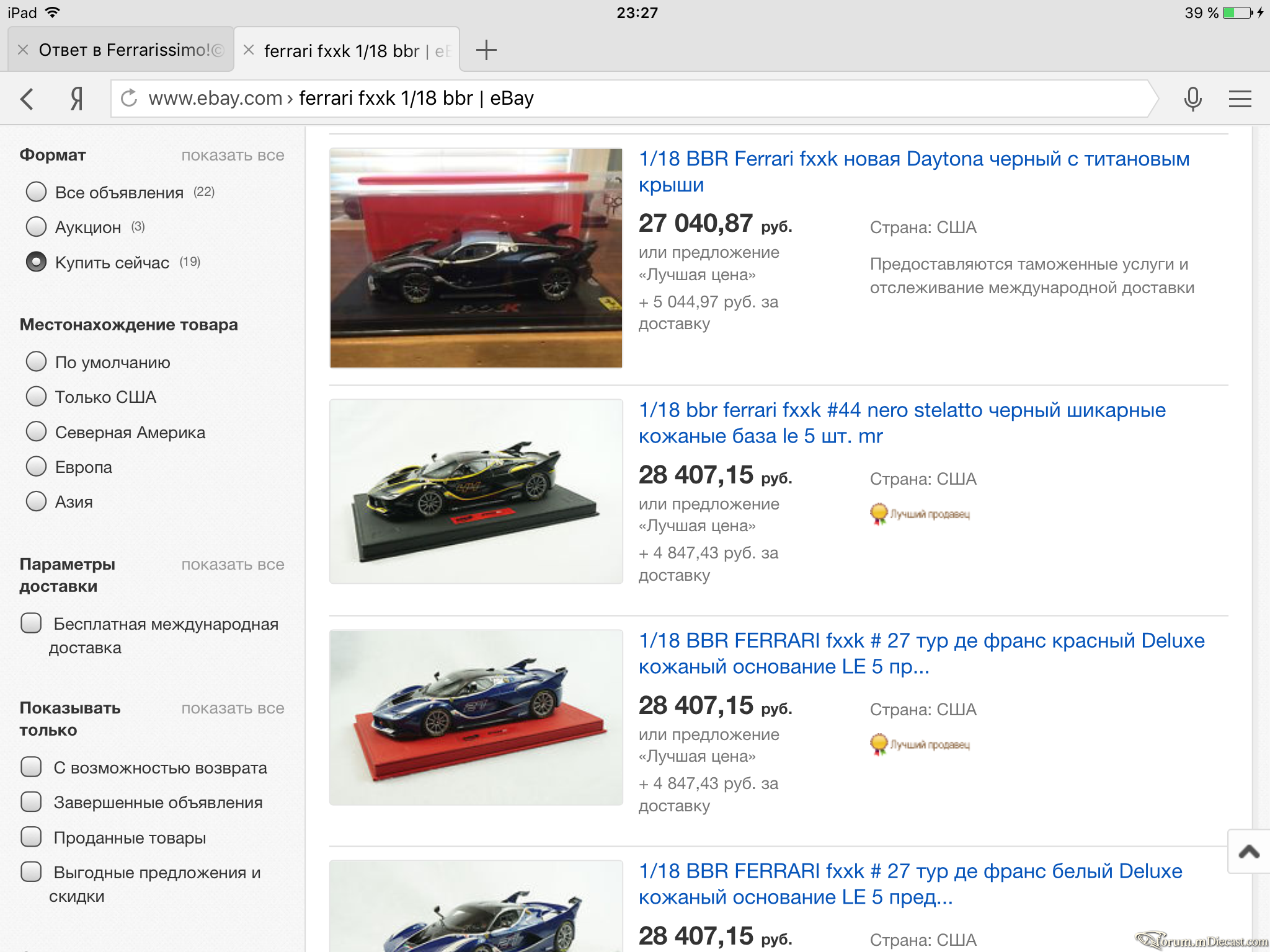Open the 'тур де франс белый Deluxe' listing
This screenshot has width=1270, height=952.
pos(910,884)
